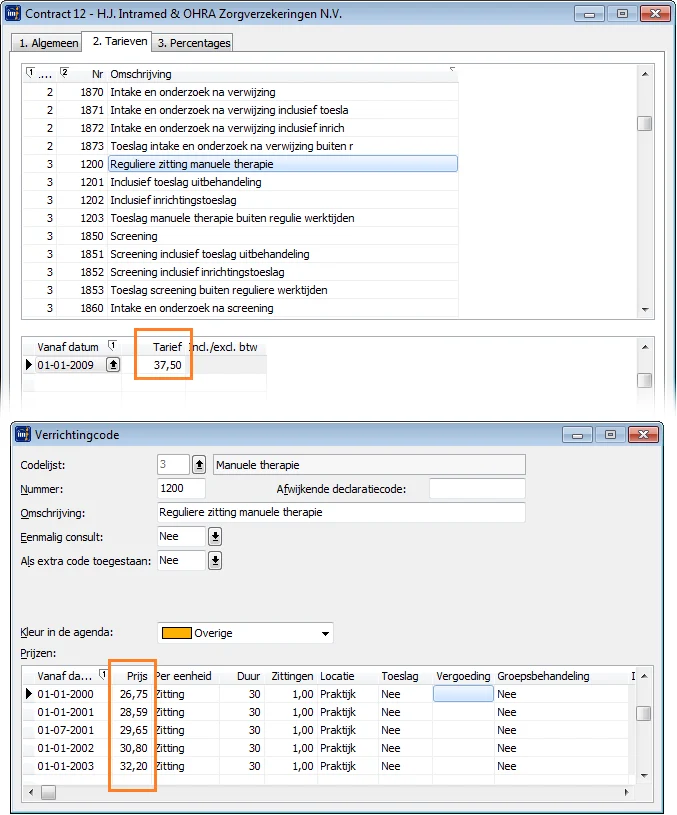Click the lookup arrow beside date 01-01-2009
The image size is (677, 815).
click(x=113, y=365)
